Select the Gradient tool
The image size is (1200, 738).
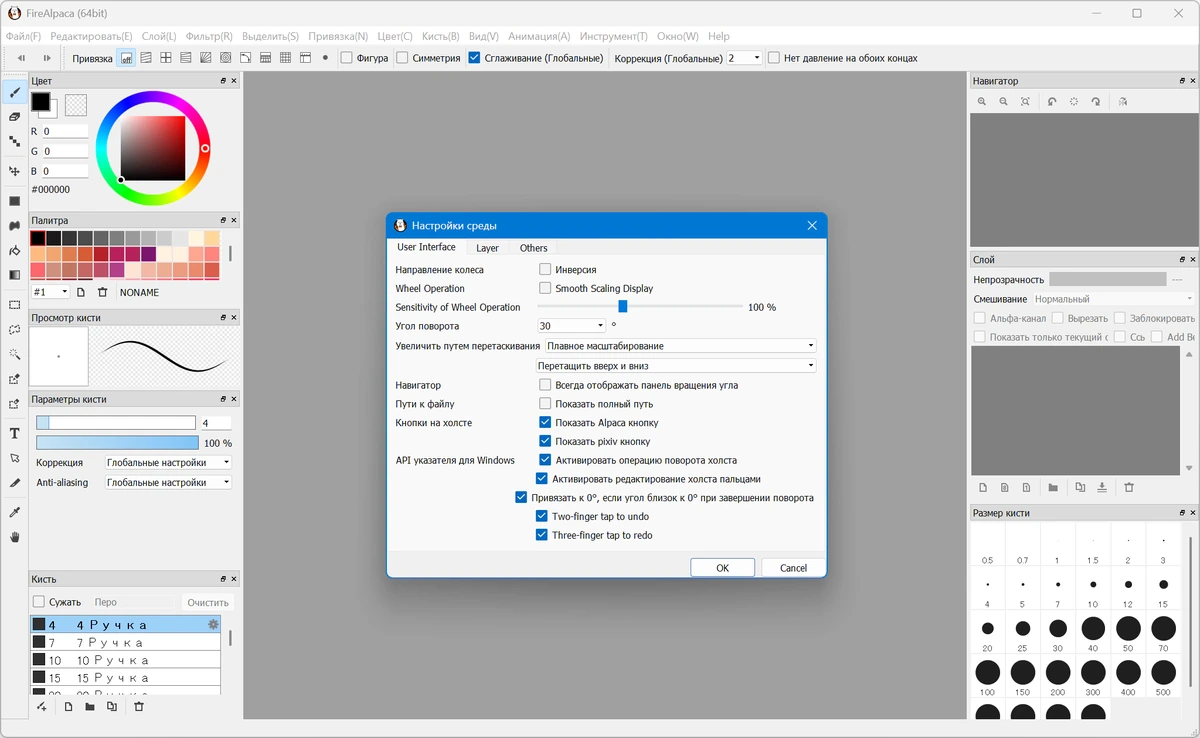click(14, 275)
